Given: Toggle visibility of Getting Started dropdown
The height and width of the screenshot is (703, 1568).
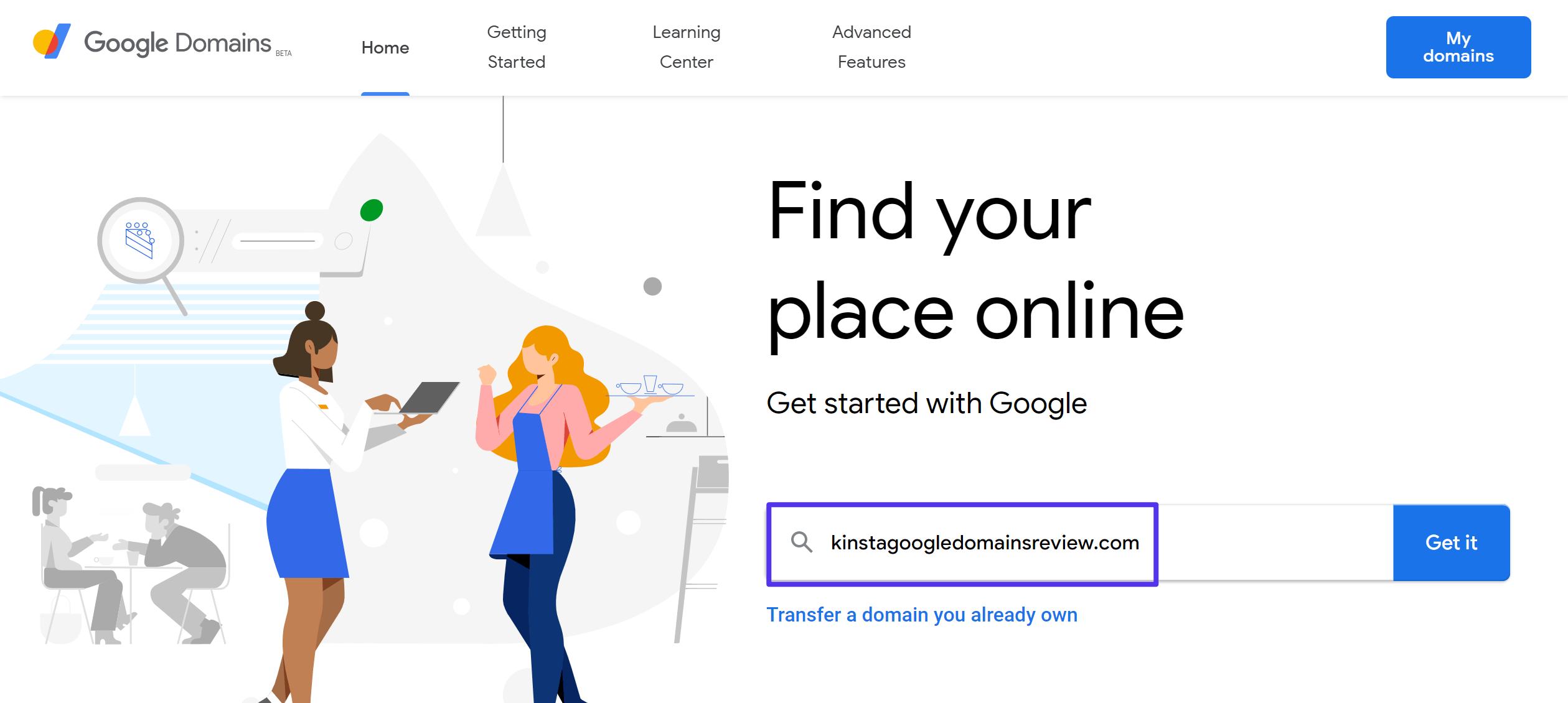Looking at the screenshot, I should click(x=516, y=46).
